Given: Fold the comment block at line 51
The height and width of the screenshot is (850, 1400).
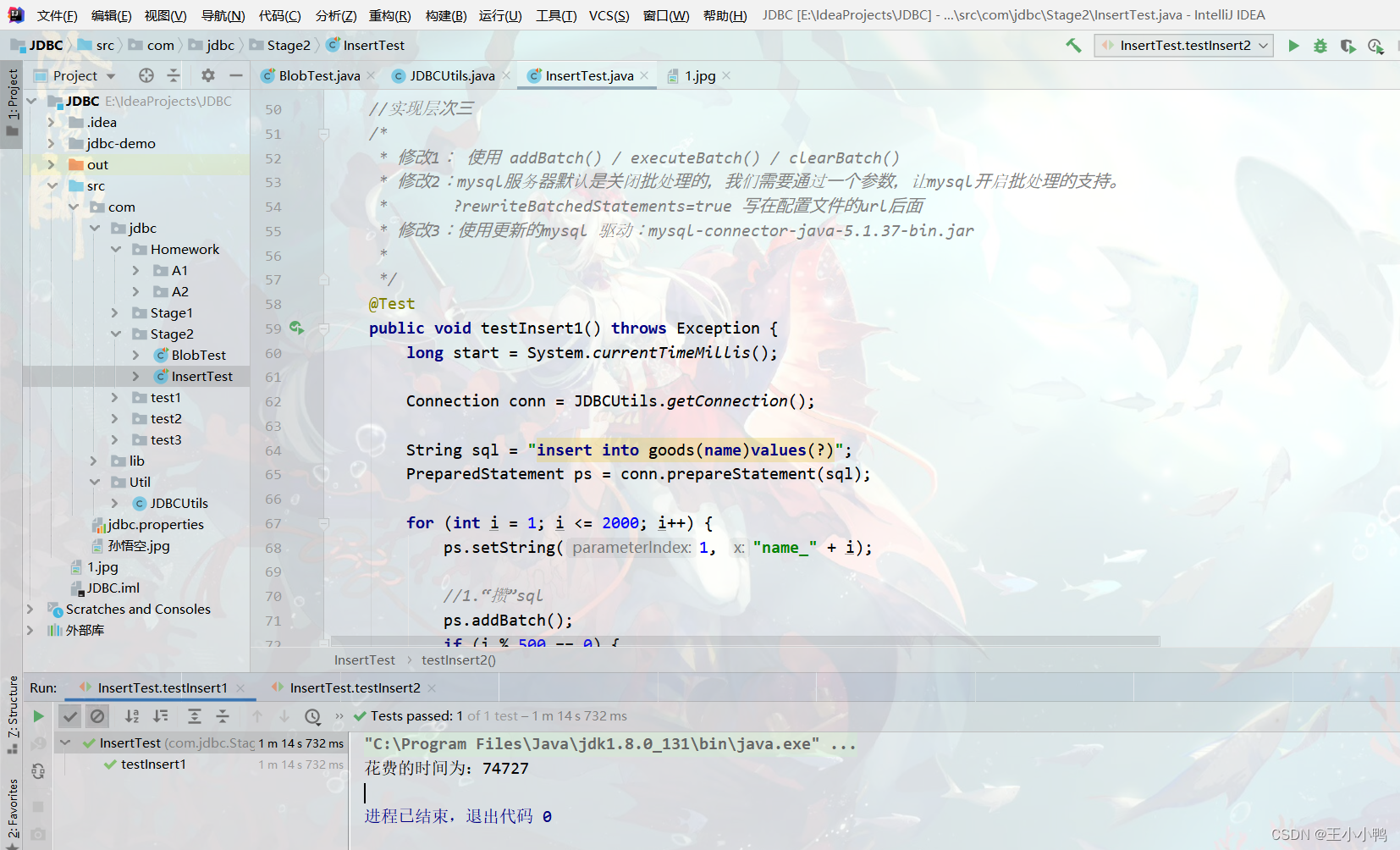Looking at the screenshot, I should pyautogui.click(x=324, y=134).
